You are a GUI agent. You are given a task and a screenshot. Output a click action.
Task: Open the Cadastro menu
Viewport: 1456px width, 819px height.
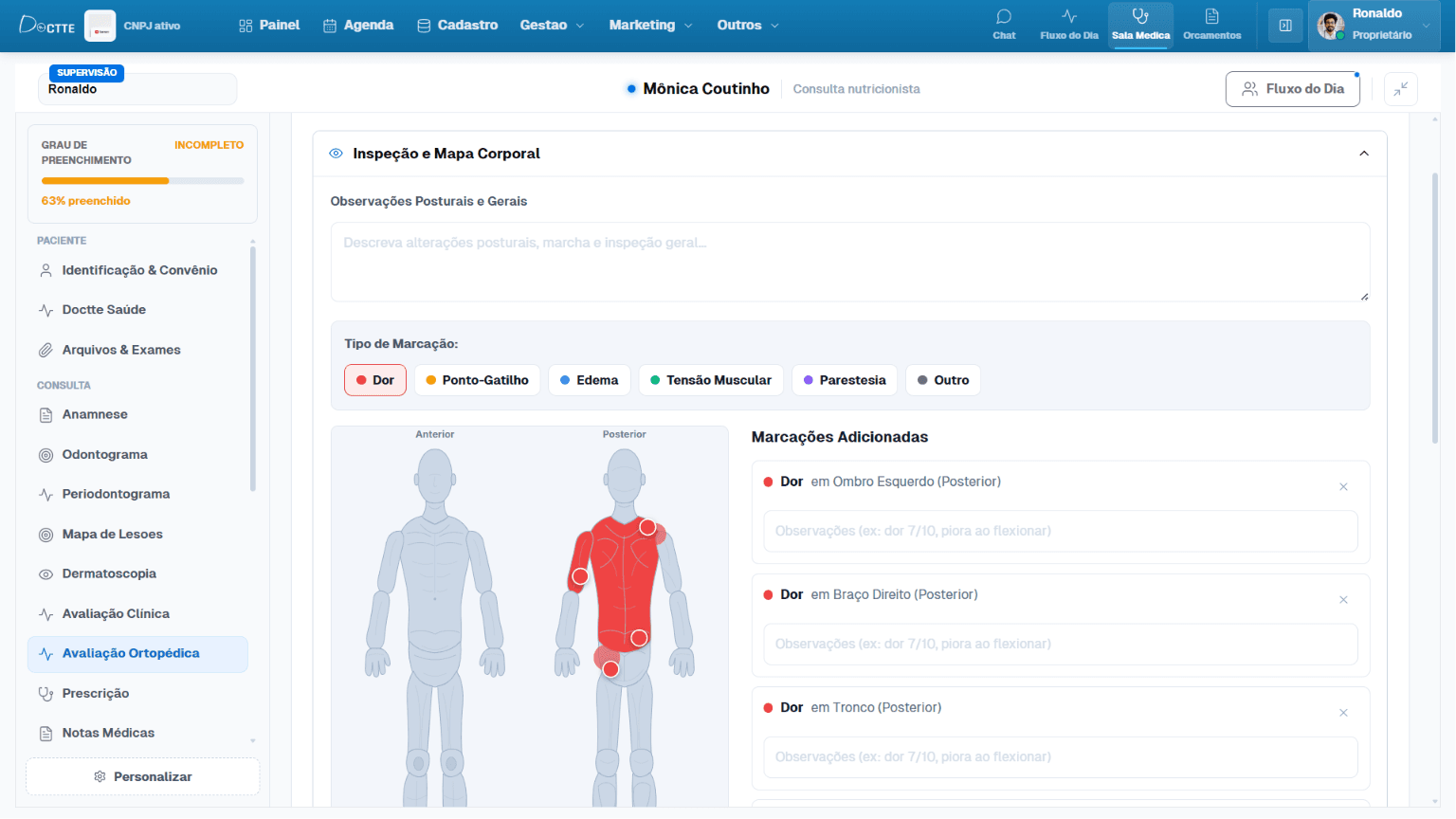click(x=458, y=26)
